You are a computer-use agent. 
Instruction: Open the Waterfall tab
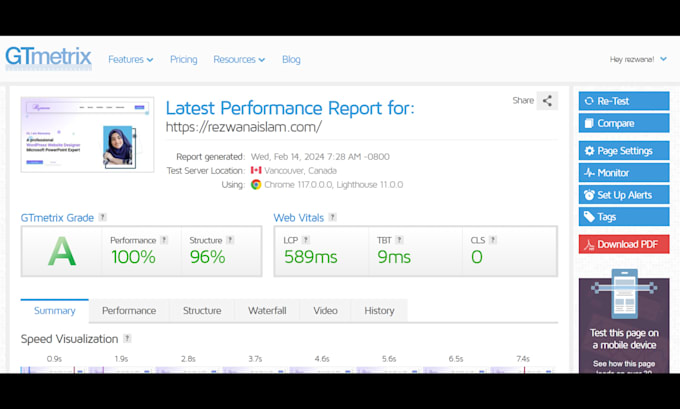[267, 311]
